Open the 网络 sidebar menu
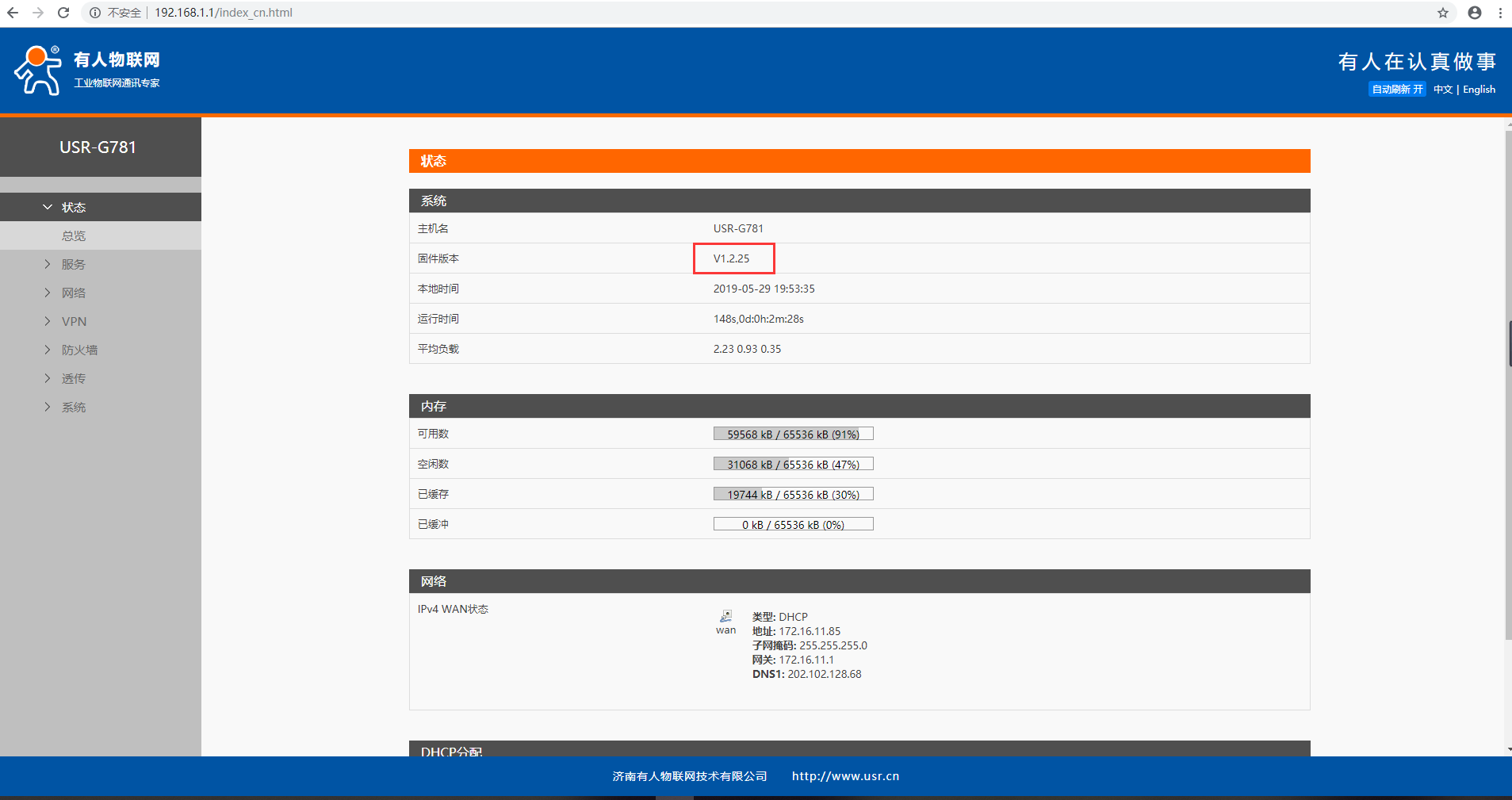 [73, 293]
